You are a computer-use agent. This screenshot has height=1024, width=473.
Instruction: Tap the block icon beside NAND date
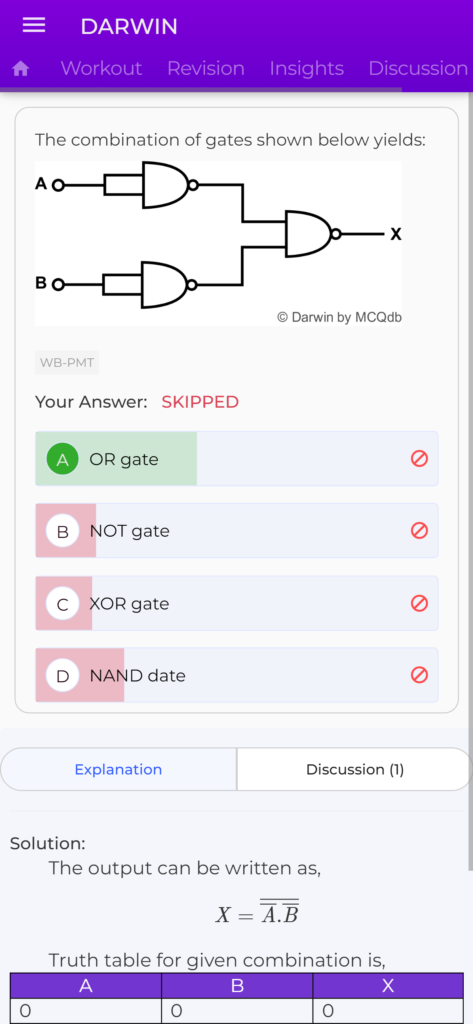coord(419,675)
